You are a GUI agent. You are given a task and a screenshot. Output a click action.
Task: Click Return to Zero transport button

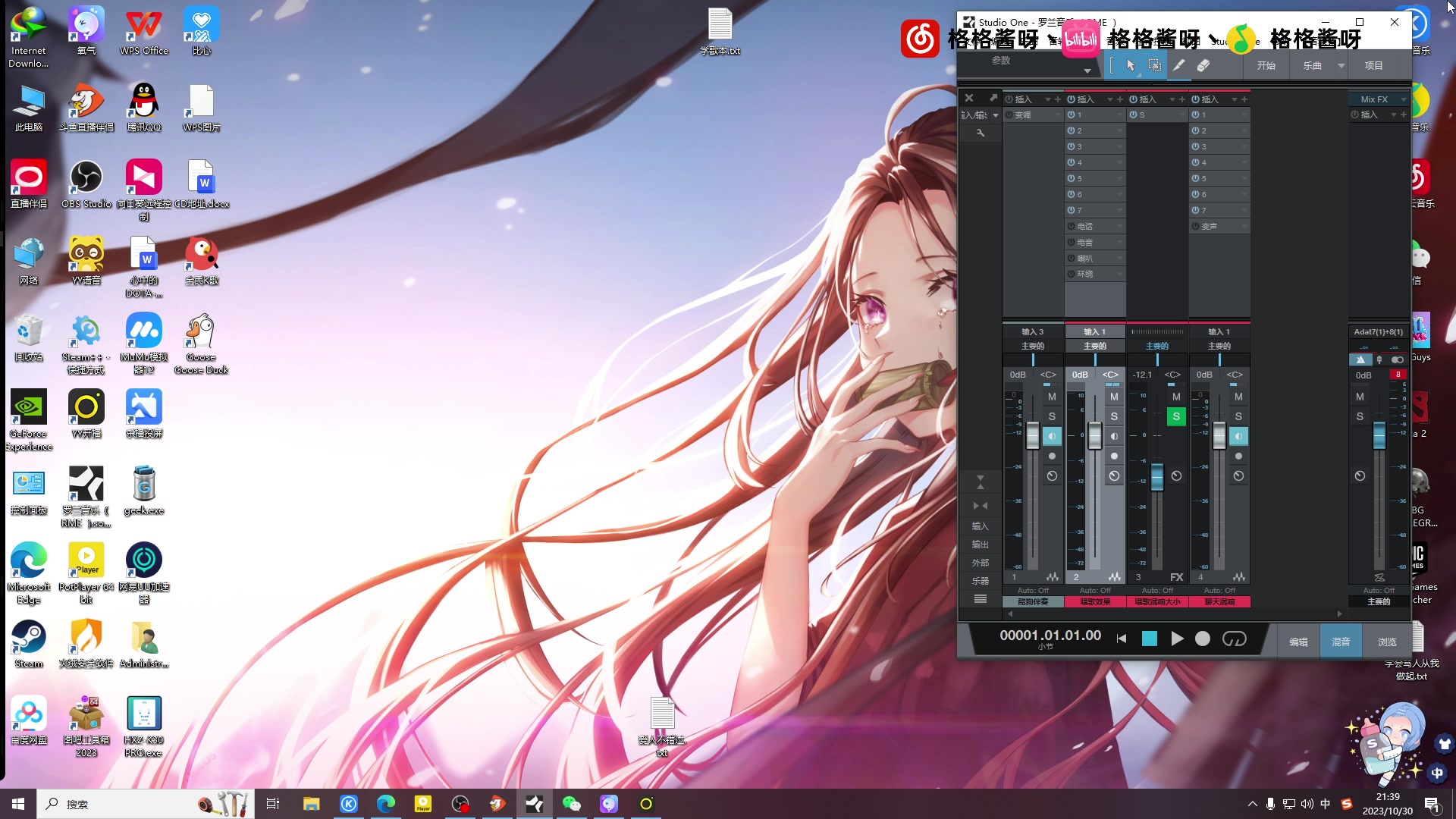click(1122, 639)
